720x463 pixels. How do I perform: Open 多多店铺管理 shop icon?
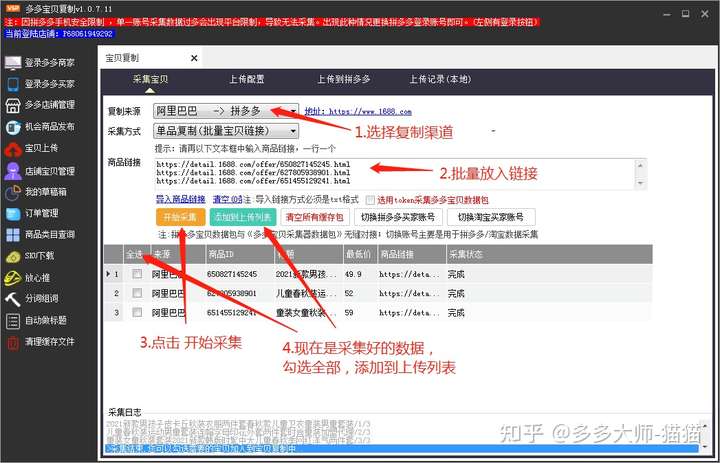pyautogui.click(x=13, y=105)
